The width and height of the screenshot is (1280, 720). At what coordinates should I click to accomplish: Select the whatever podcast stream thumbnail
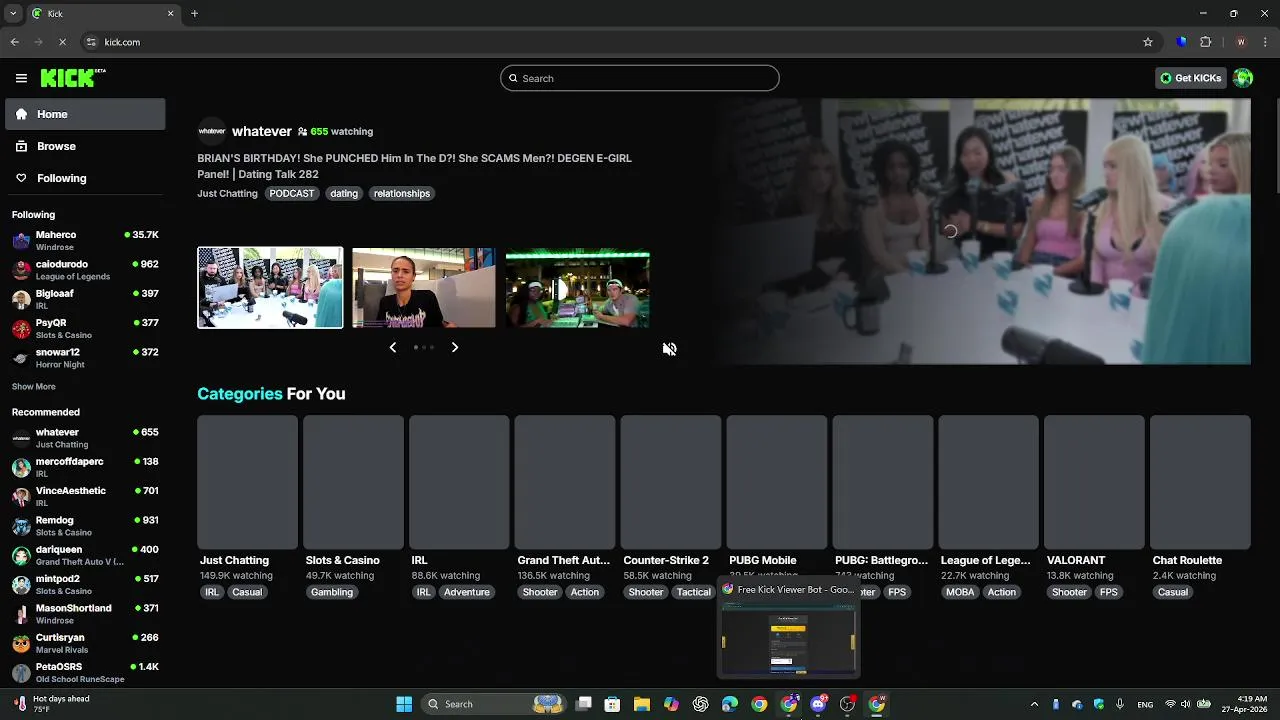pyautogui.click(x=270, y=288)
